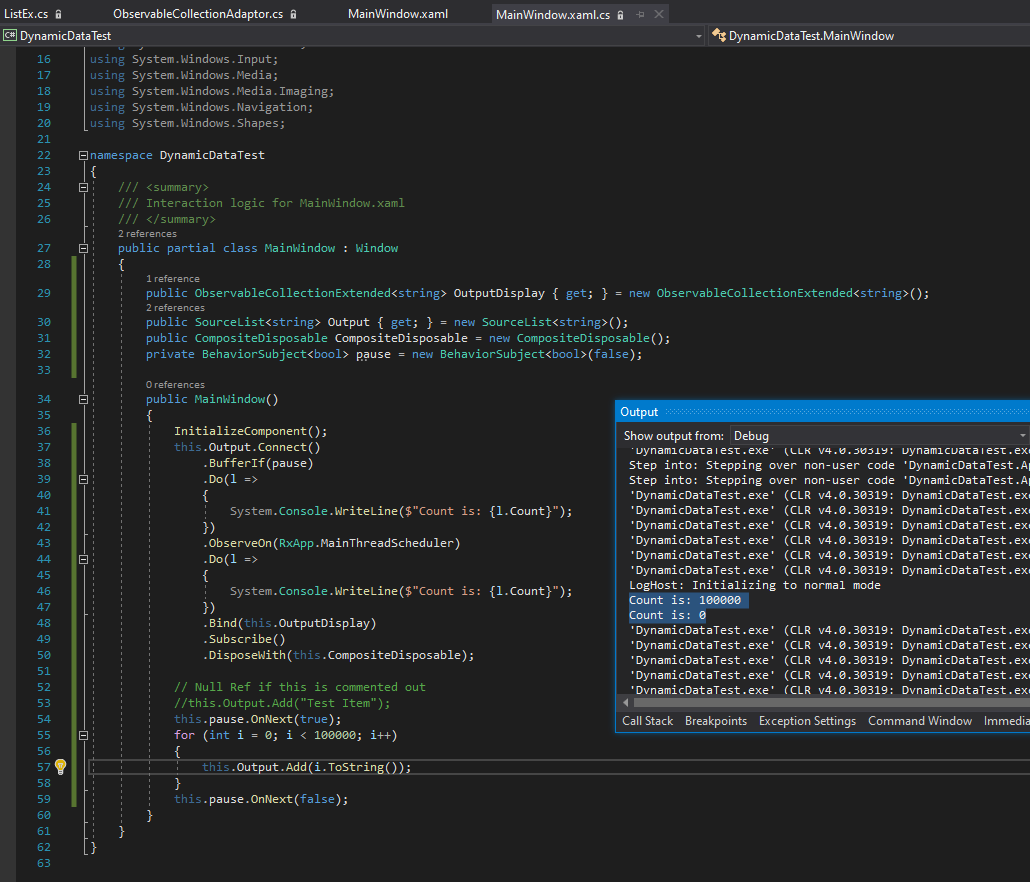Click 'using System.Windows.Navigation;' on line 19
Screen dimensions: 1030x882
201,107
